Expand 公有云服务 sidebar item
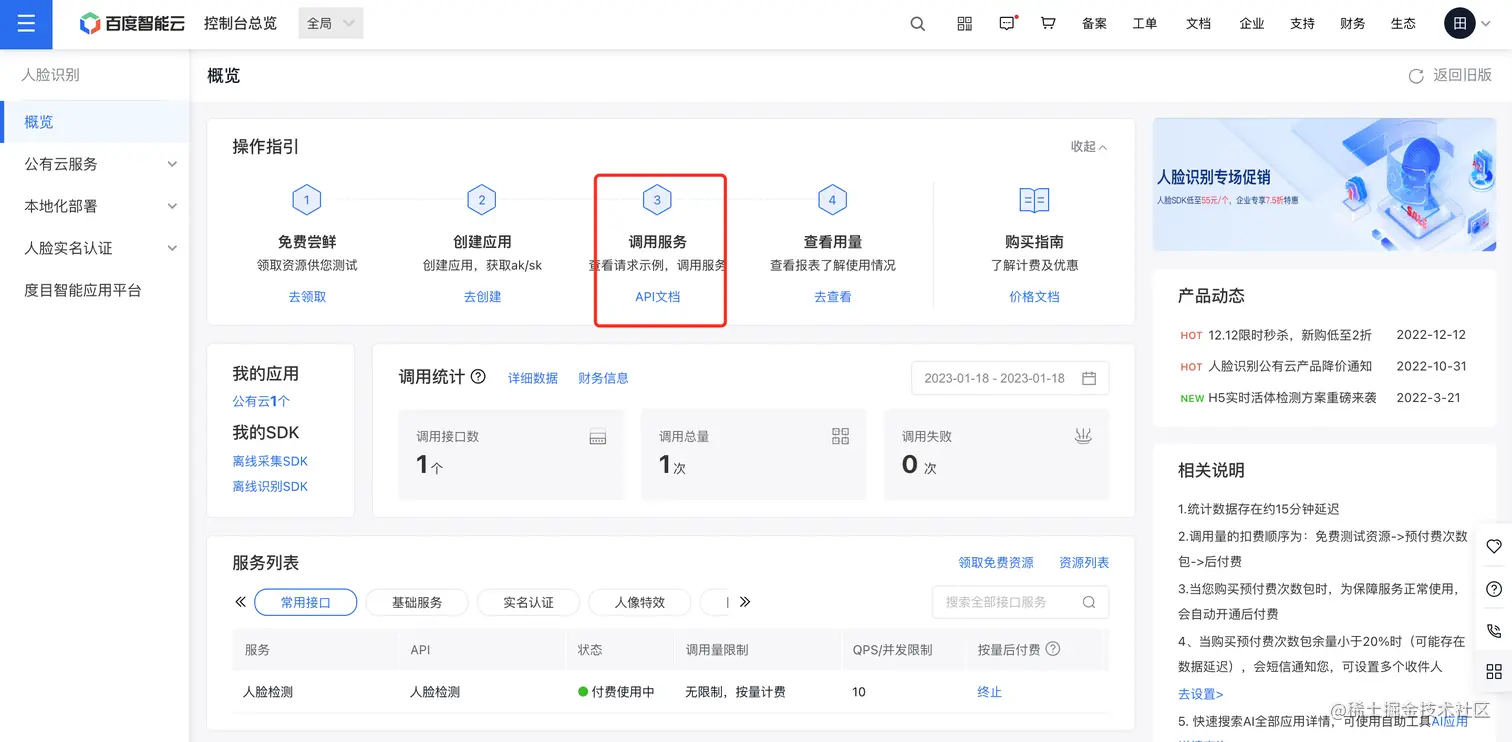The image size is (1512, 742). [94, 164]
